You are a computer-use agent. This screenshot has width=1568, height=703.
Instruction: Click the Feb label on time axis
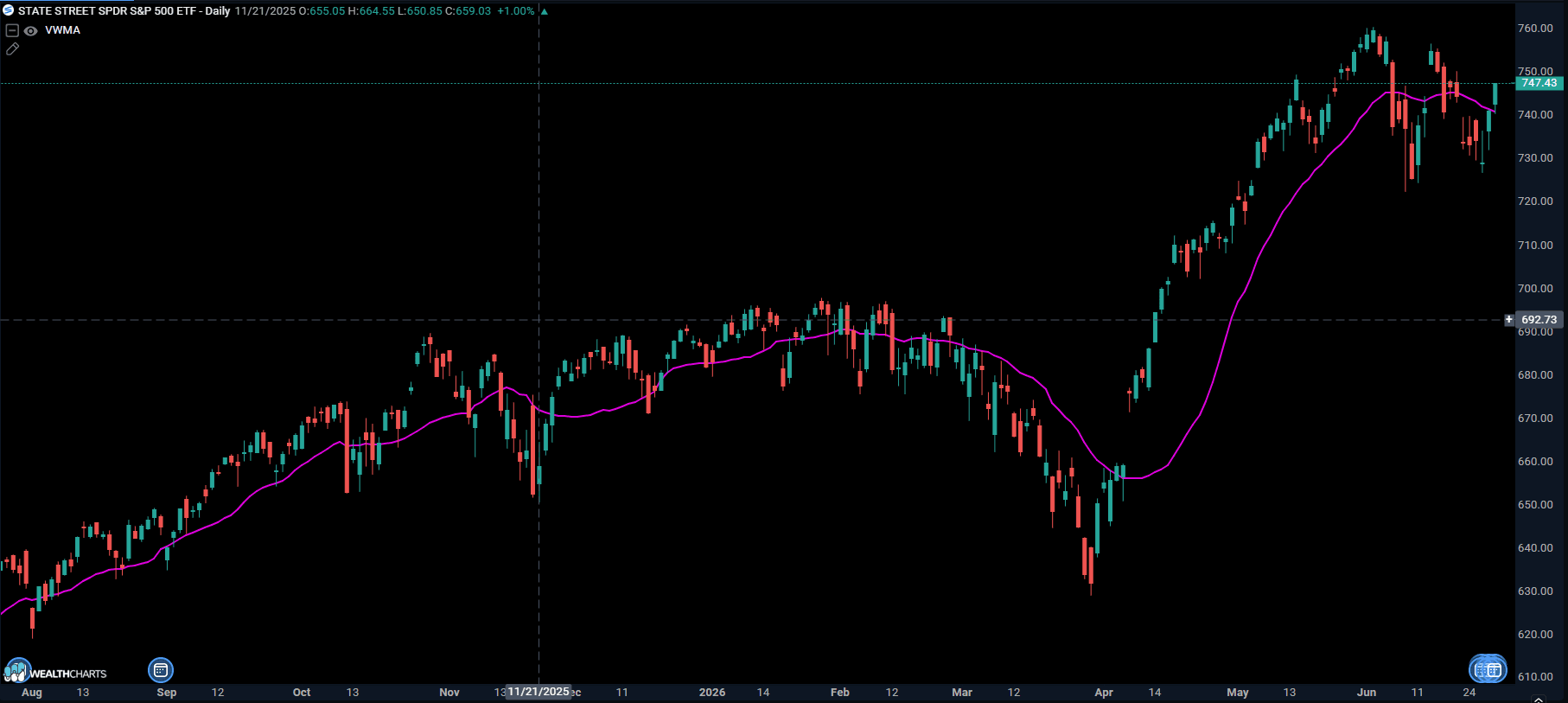point(840,693)
